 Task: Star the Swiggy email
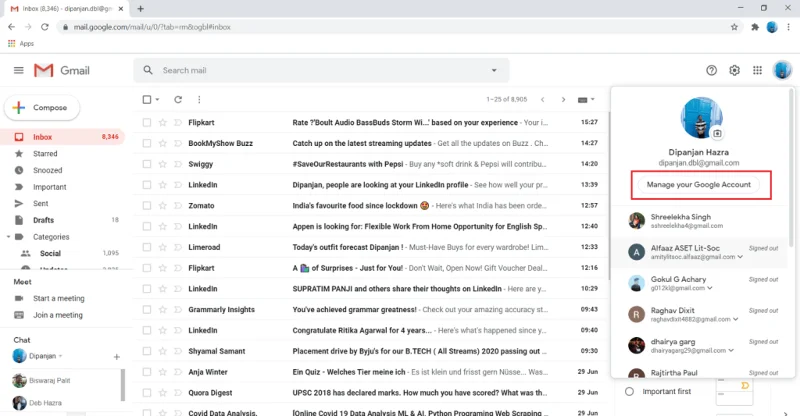(163, 164)
